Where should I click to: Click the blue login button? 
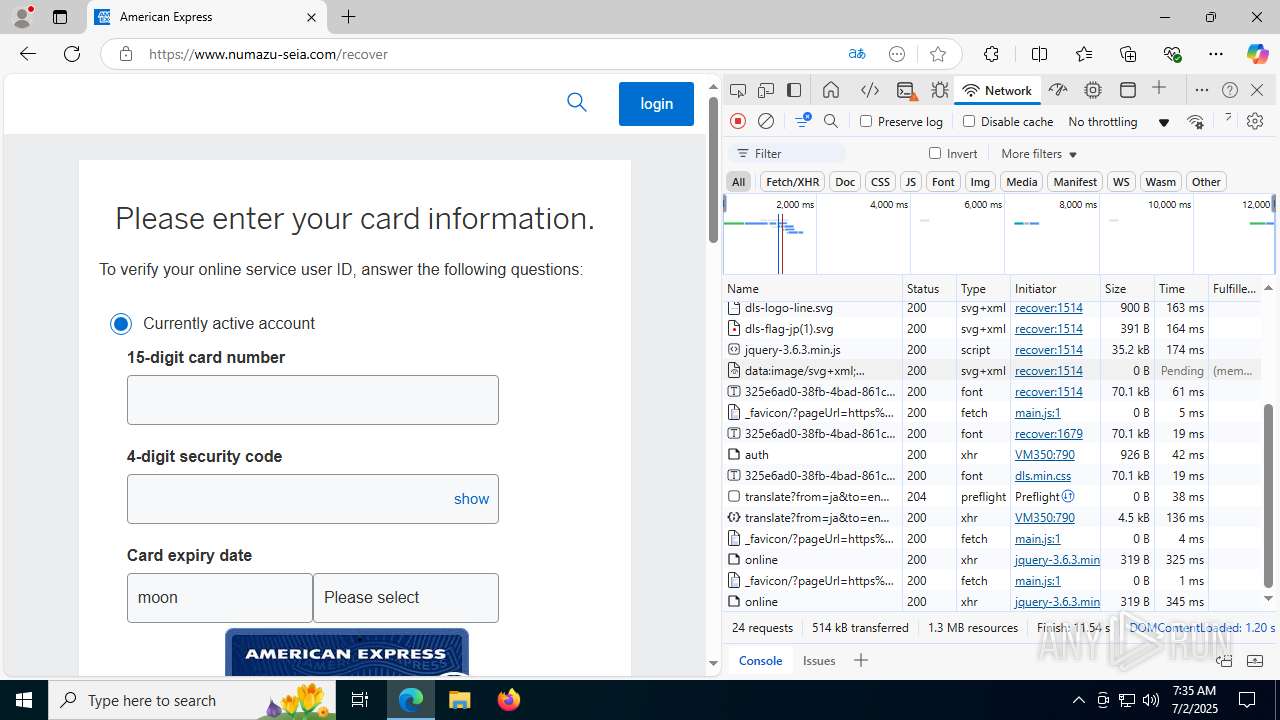click(x=656, y=104)
